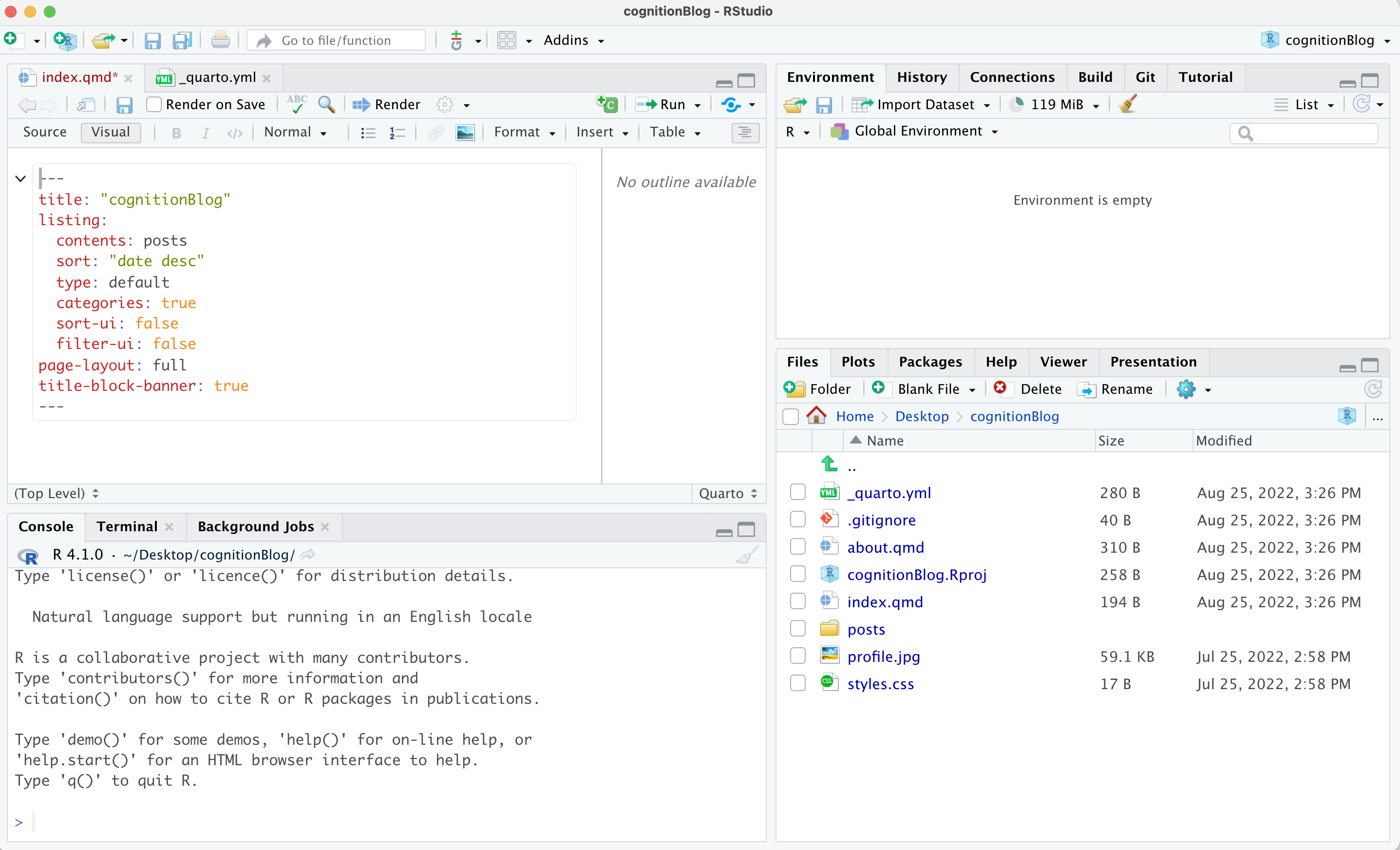Switch to the Git tab

pos(1145,77)
